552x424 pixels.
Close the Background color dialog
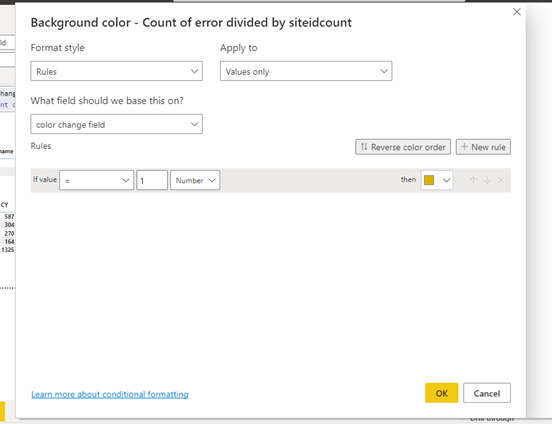click(x=516, y=12)
